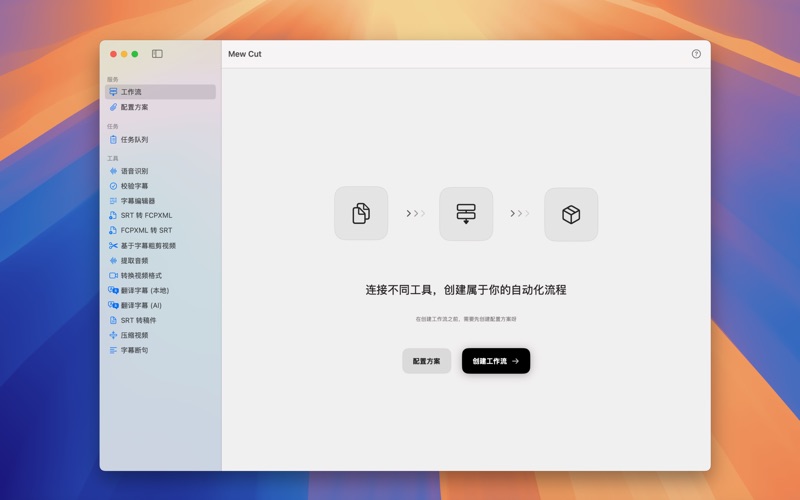Choose the FCPXML 转 SRT tool
Viewport: 800px width, 500px height.
160,230
